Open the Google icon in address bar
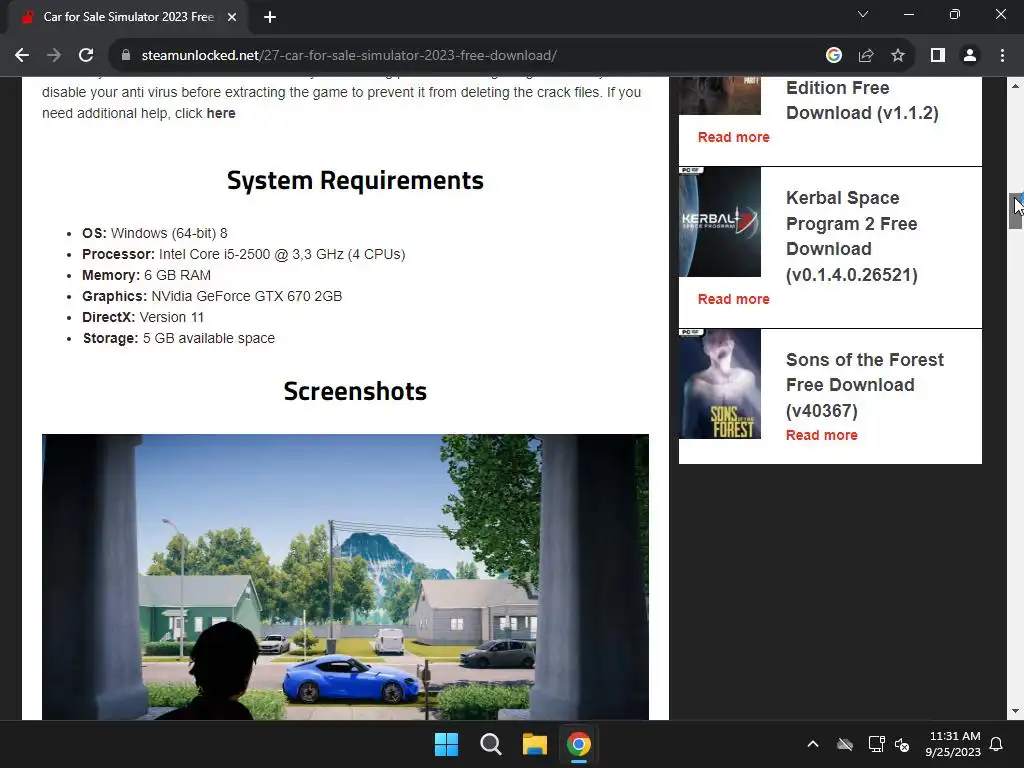The width and height of the screenshot is (1024, 768). (x=833, y=56)
